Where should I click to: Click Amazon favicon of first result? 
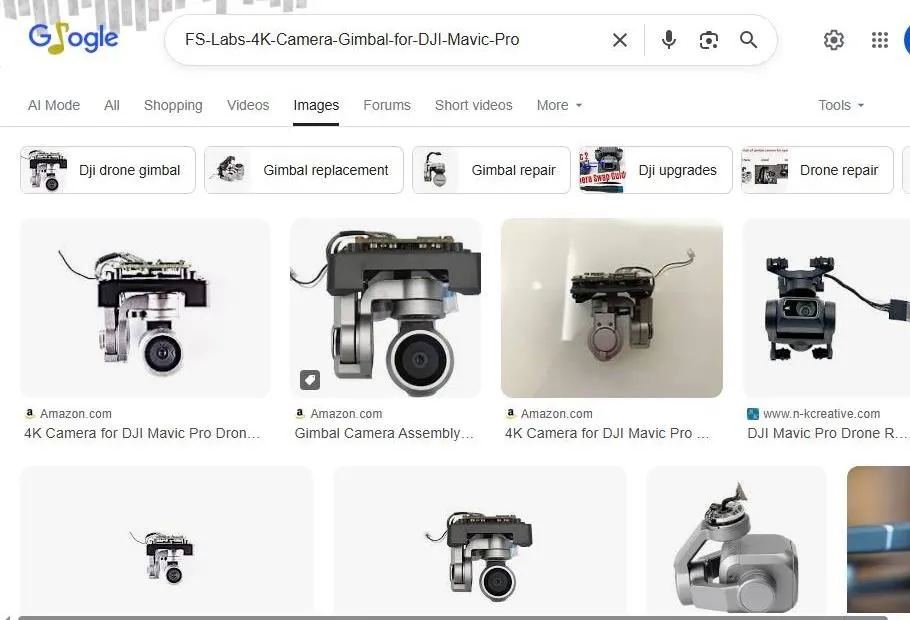coord(30,414)
